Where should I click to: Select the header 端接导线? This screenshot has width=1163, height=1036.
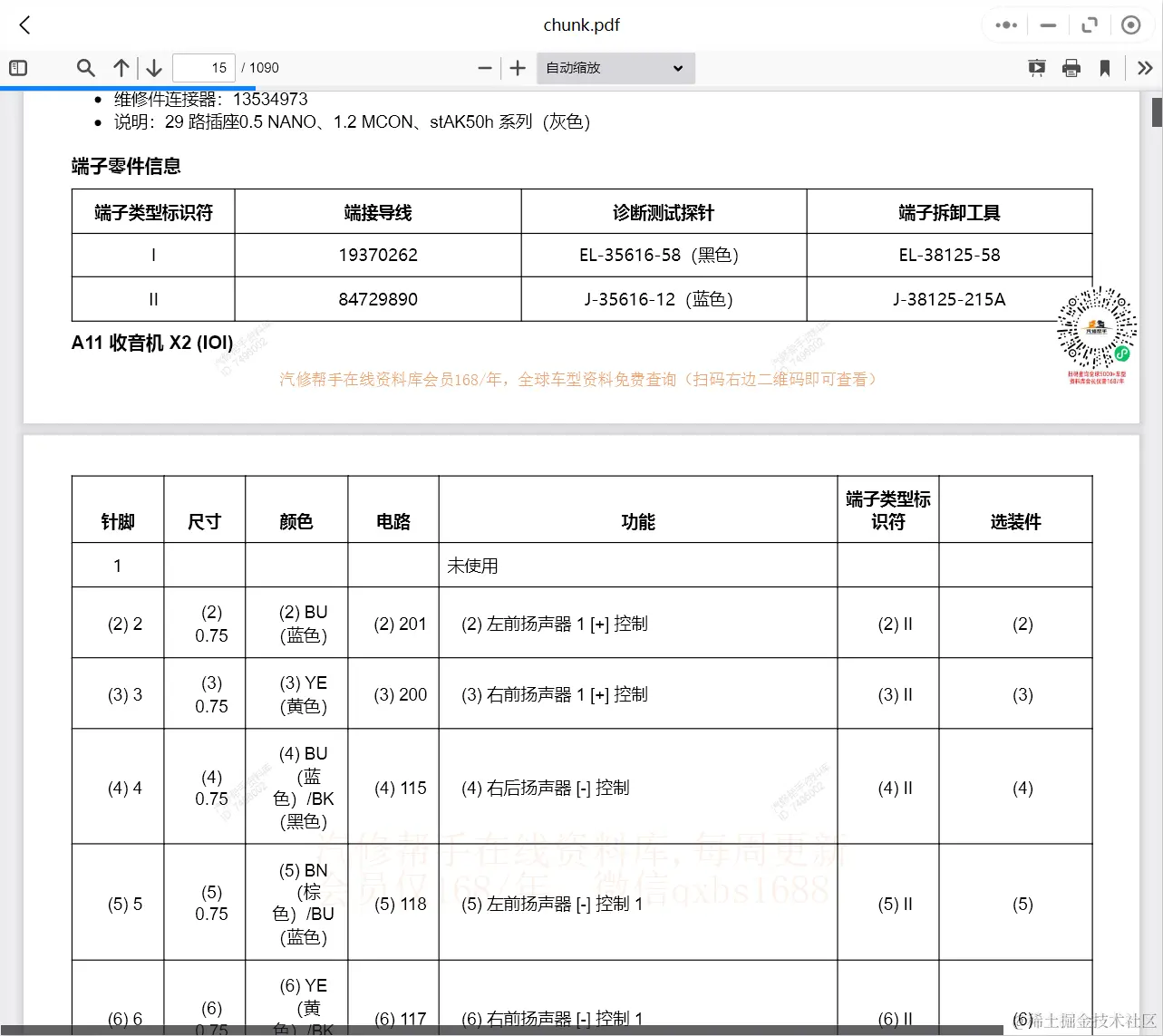point(378,212)
